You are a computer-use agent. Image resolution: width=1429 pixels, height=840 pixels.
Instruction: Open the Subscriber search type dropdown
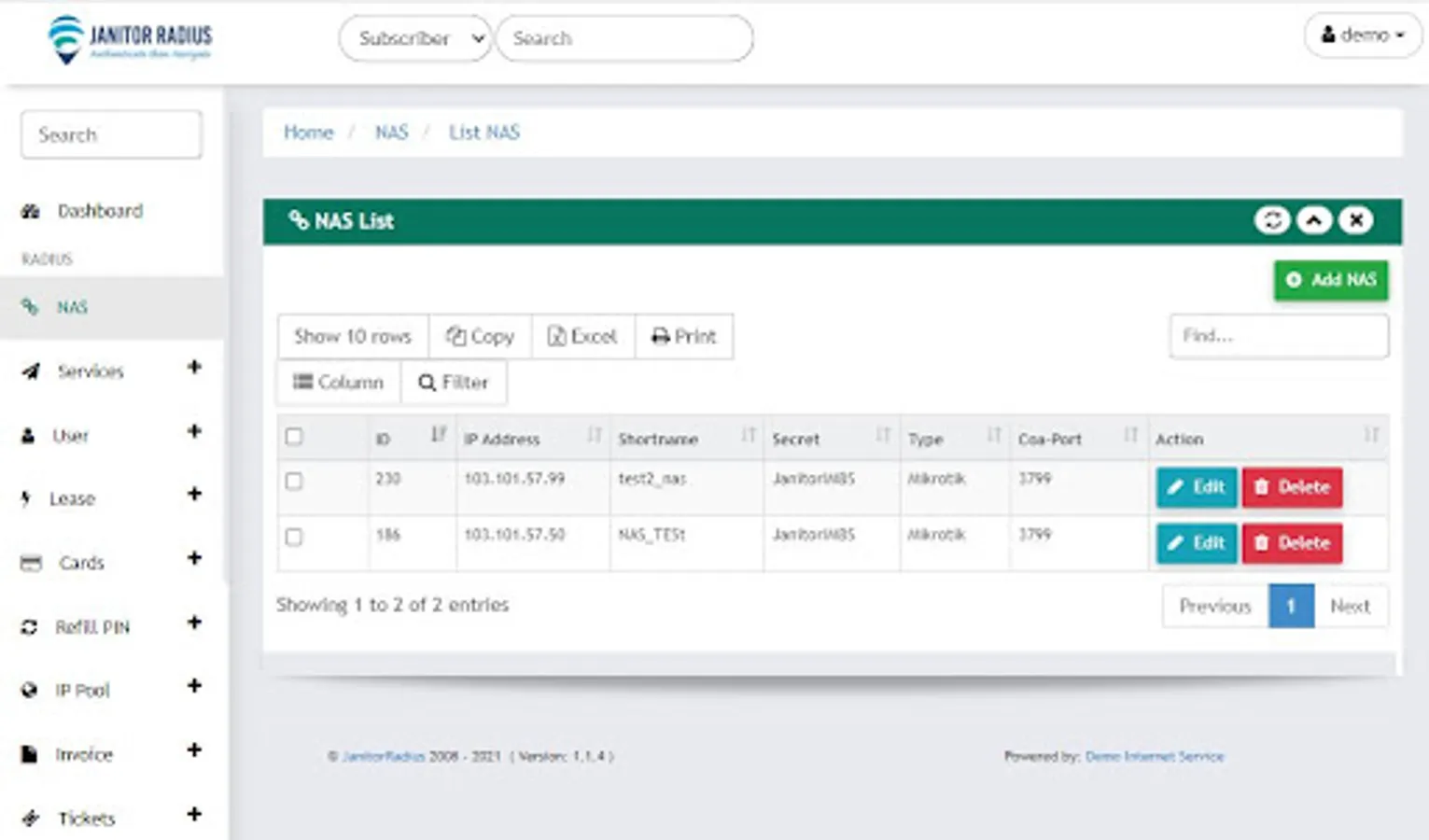(x=415, y=38)
